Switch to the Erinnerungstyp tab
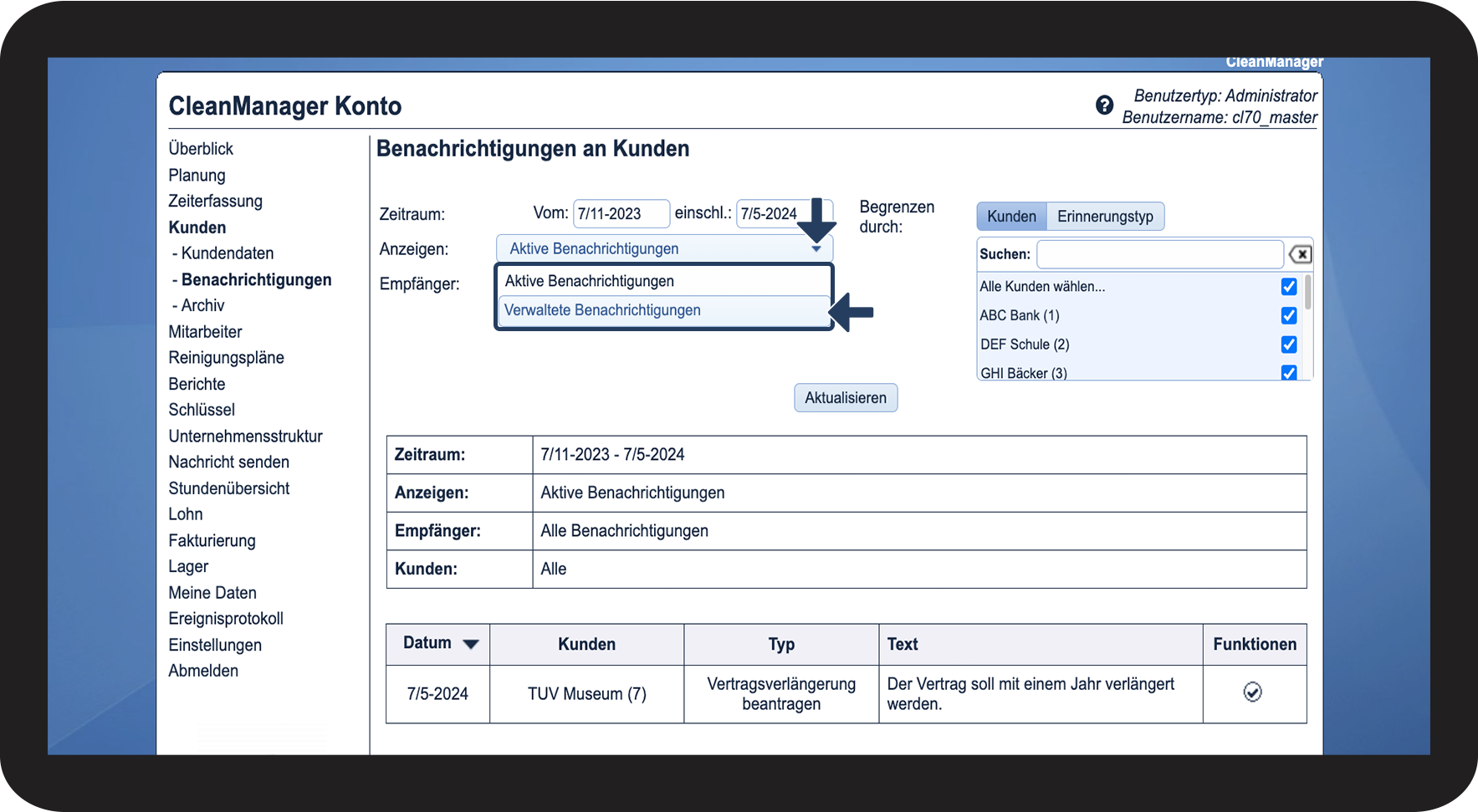1478x812 pixels. pos(1104,217)
